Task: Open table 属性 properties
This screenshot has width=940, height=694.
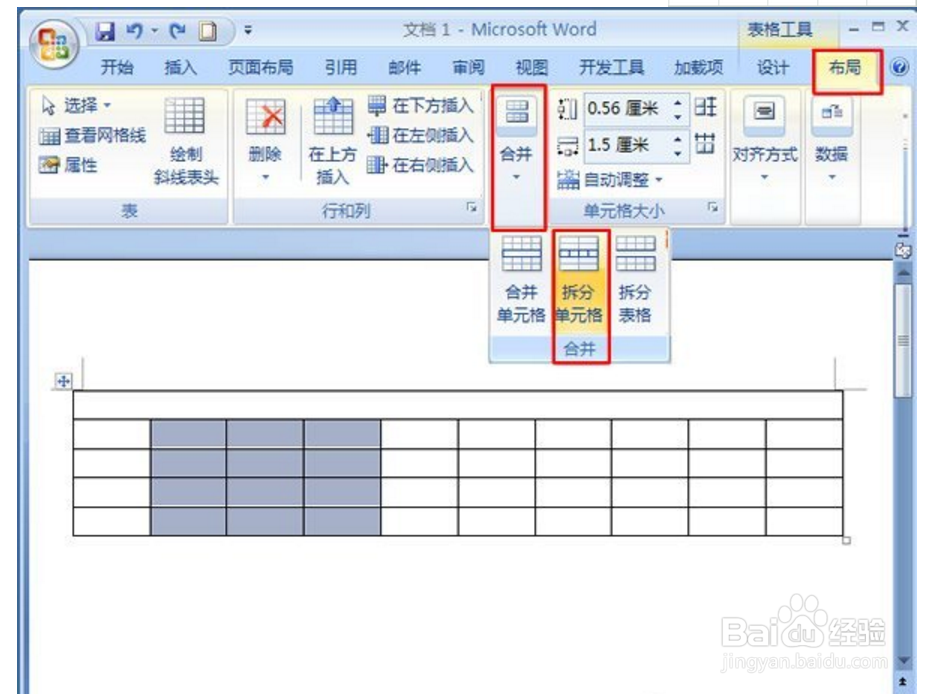Action: [x=68, y=164]
